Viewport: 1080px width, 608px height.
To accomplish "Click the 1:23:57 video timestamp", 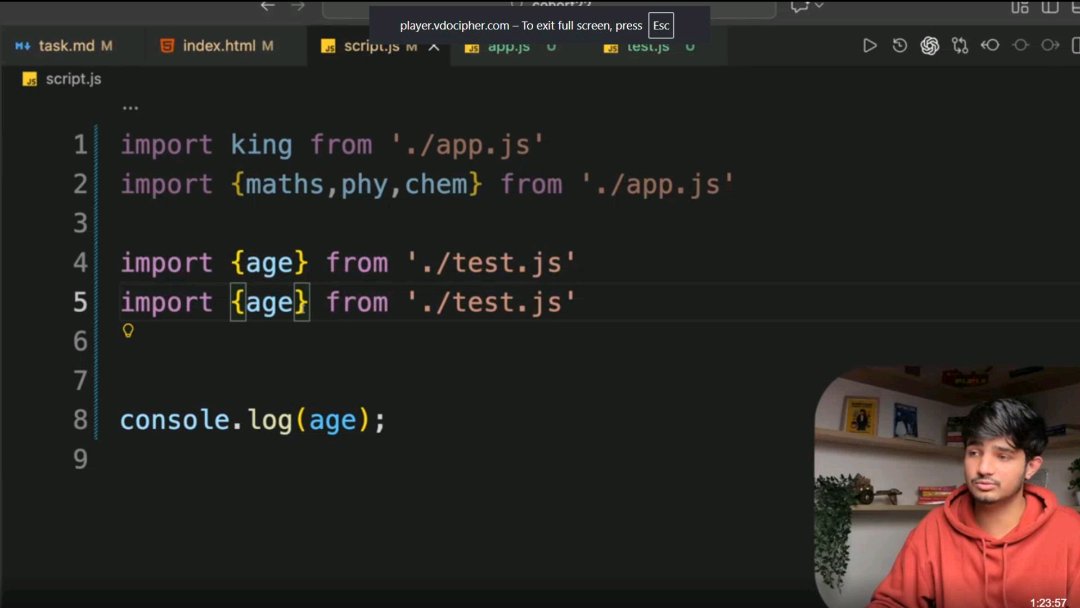I will tap(1048, 602).
